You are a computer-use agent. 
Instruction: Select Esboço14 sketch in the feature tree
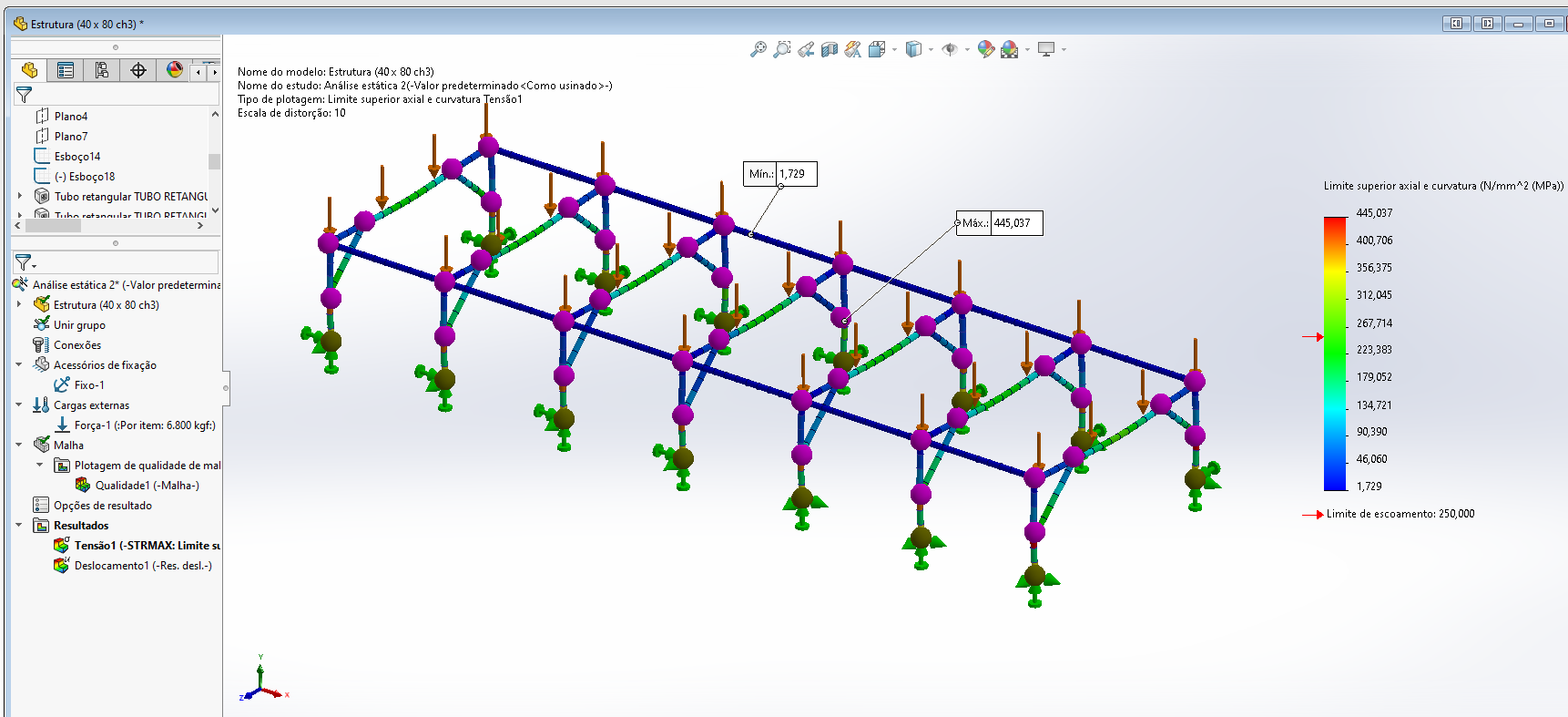point(77,157)
